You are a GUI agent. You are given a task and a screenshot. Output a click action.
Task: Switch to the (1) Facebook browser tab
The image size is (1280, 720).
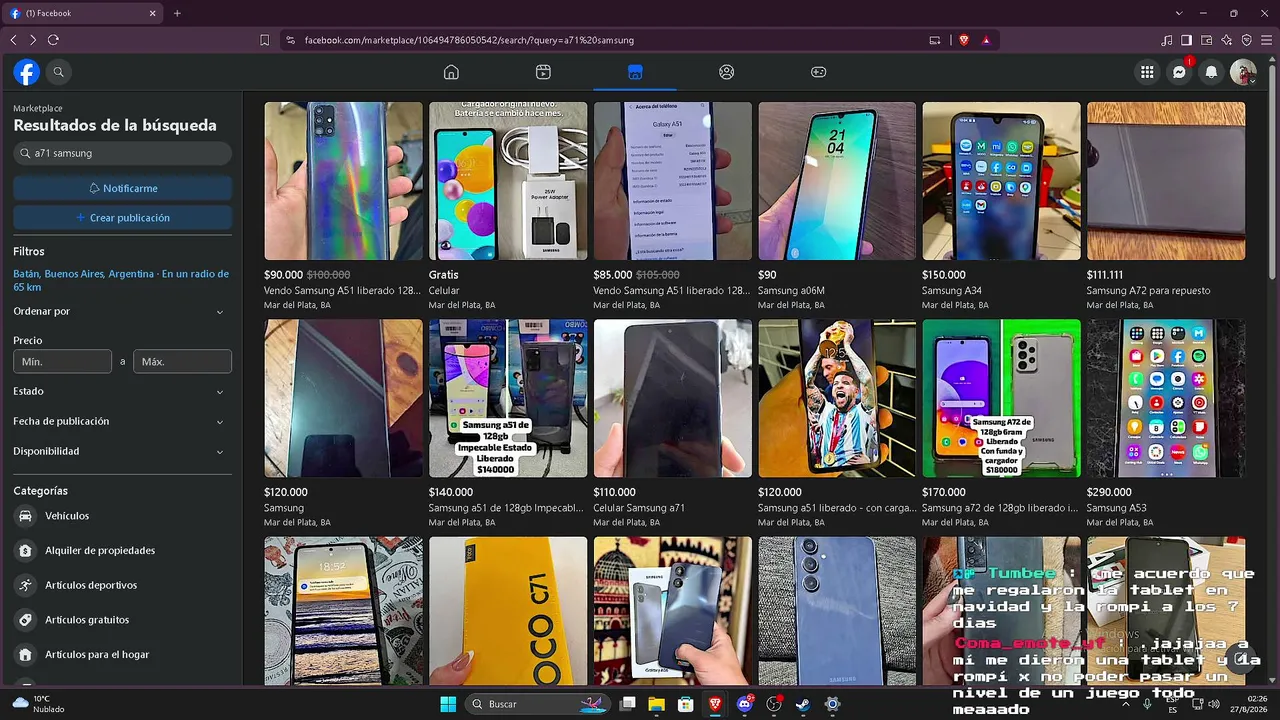tap(83, 13)
